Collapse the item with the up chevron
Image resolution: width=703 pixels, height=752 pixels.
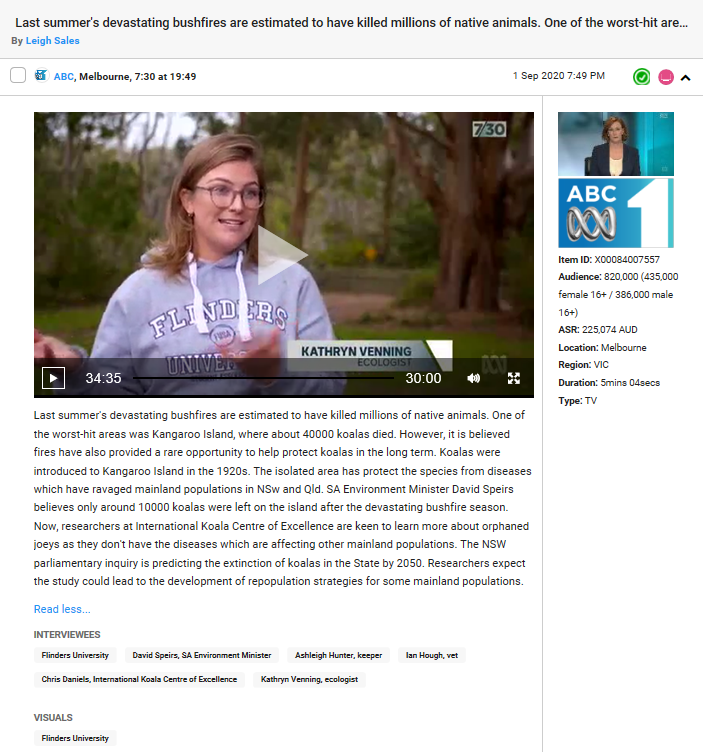click(x=686, y=77)
